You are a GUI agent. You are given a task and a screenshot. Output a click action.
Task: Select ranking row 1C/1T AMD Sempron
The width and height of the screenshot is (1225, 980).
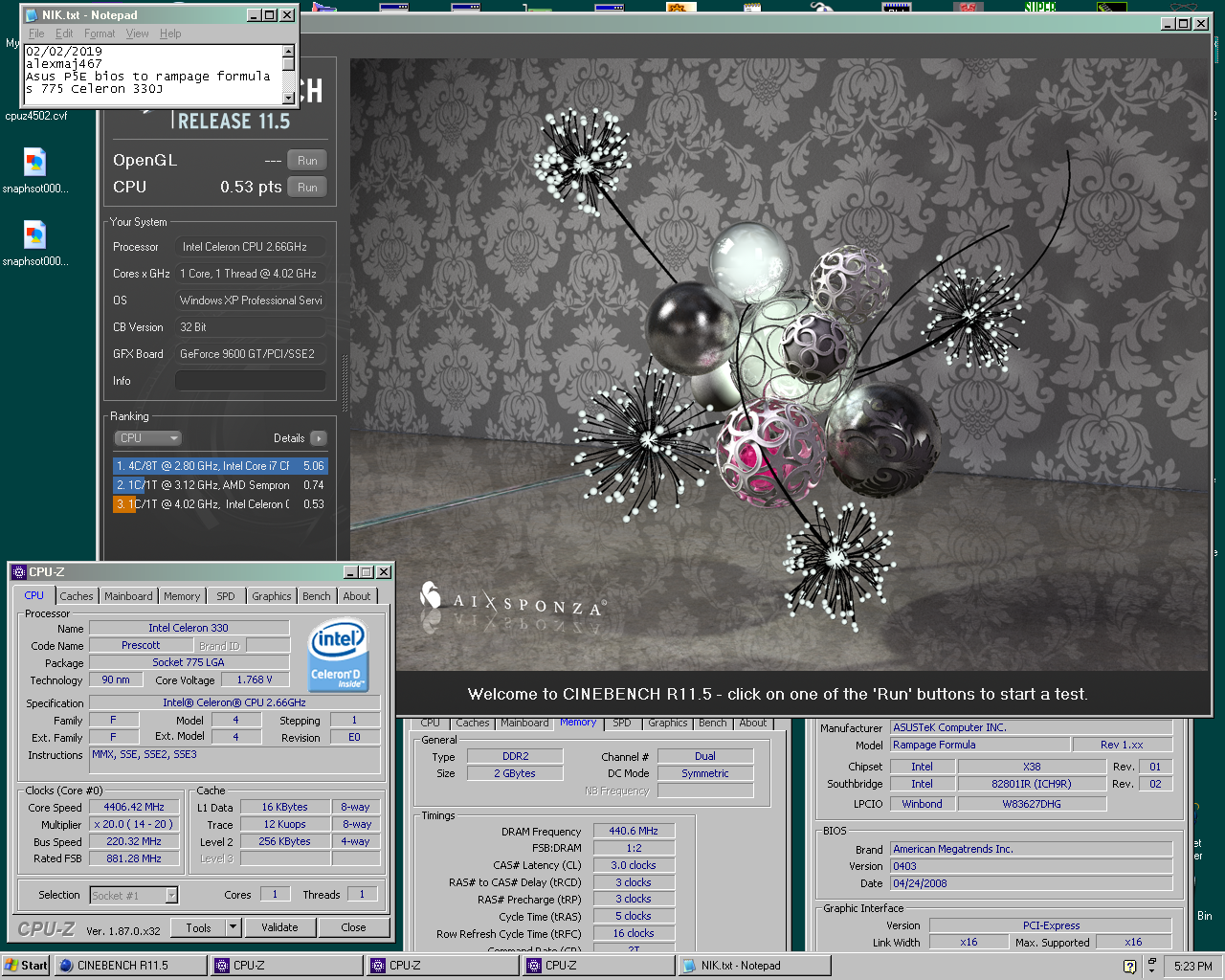click(220, 485)
